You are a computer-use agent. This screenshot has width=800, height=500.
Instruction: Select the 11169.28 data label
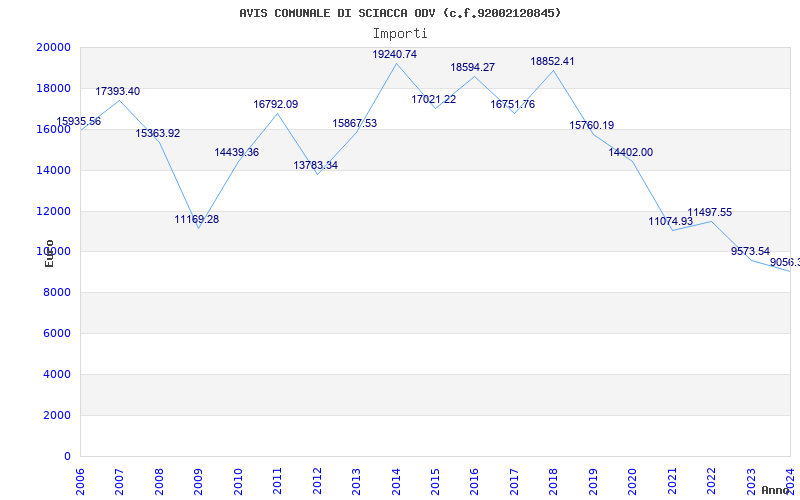[x=196, y=219]
